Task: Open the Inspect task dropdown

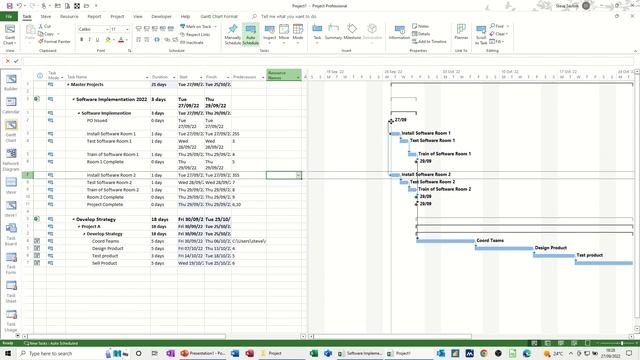Action: [269, 34]
